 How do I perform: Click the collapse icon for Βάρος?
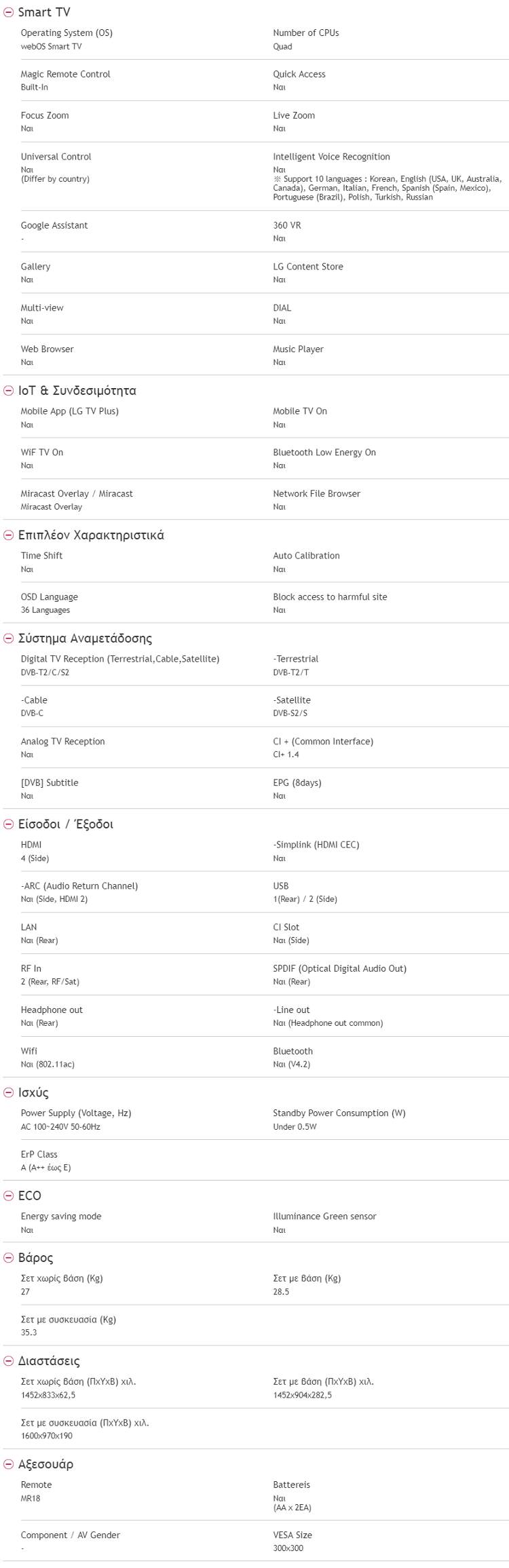(8, 1257)
